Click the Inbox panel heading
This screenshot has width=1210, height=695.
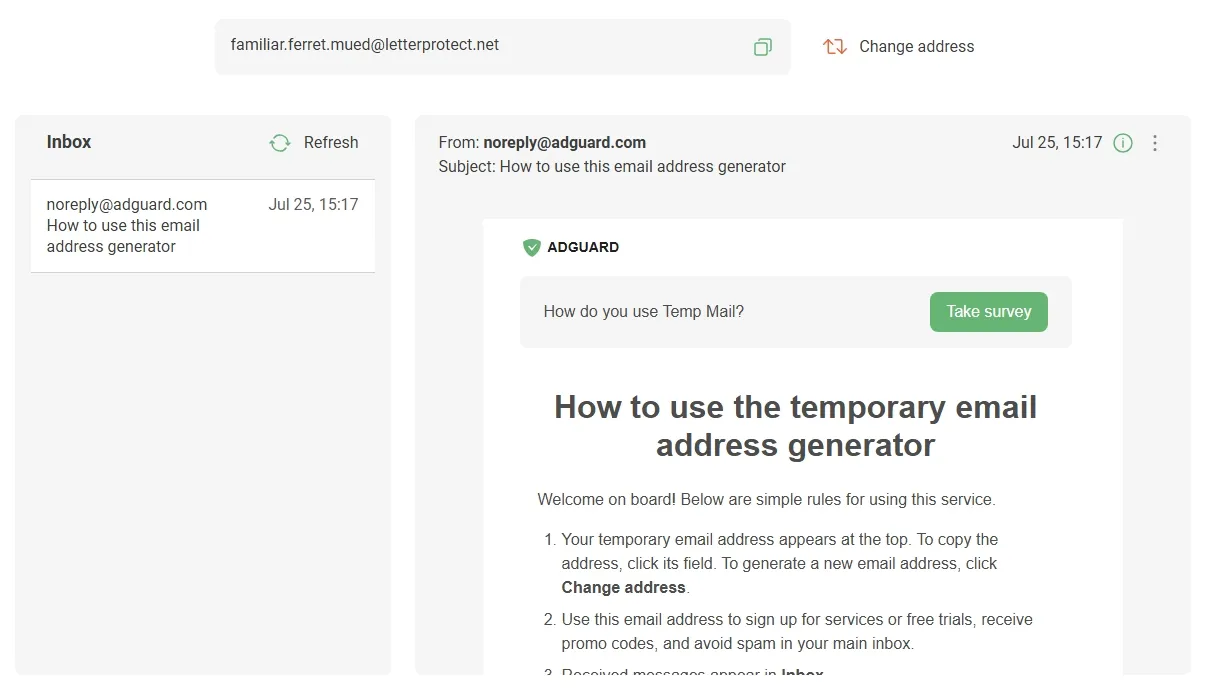69,142
